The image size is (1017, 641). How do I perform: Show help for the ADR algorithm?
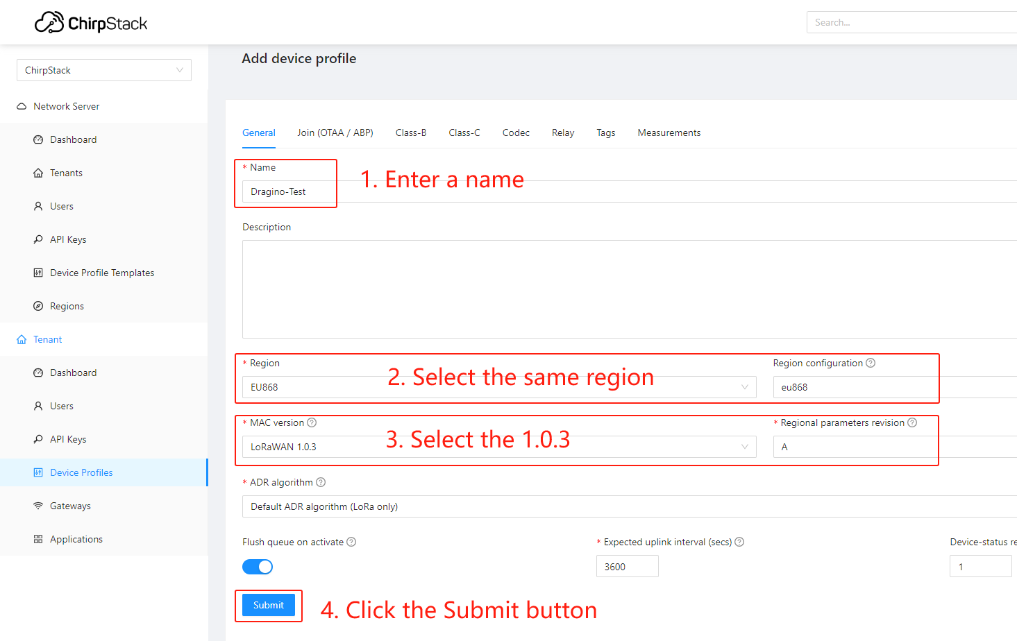[x=321, y=482]
